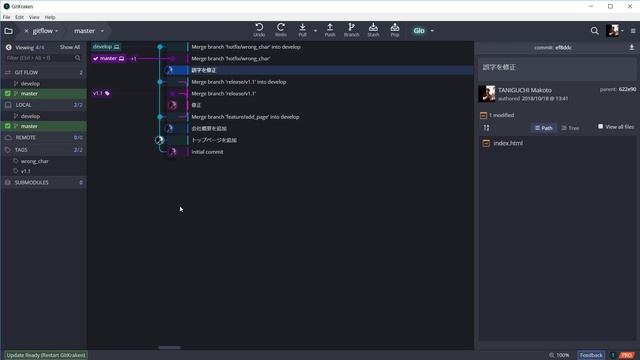Screen dimensions: 640x360
Task: Click Update Ready Restart GitKraken button
Action: [x=46, y=355]
